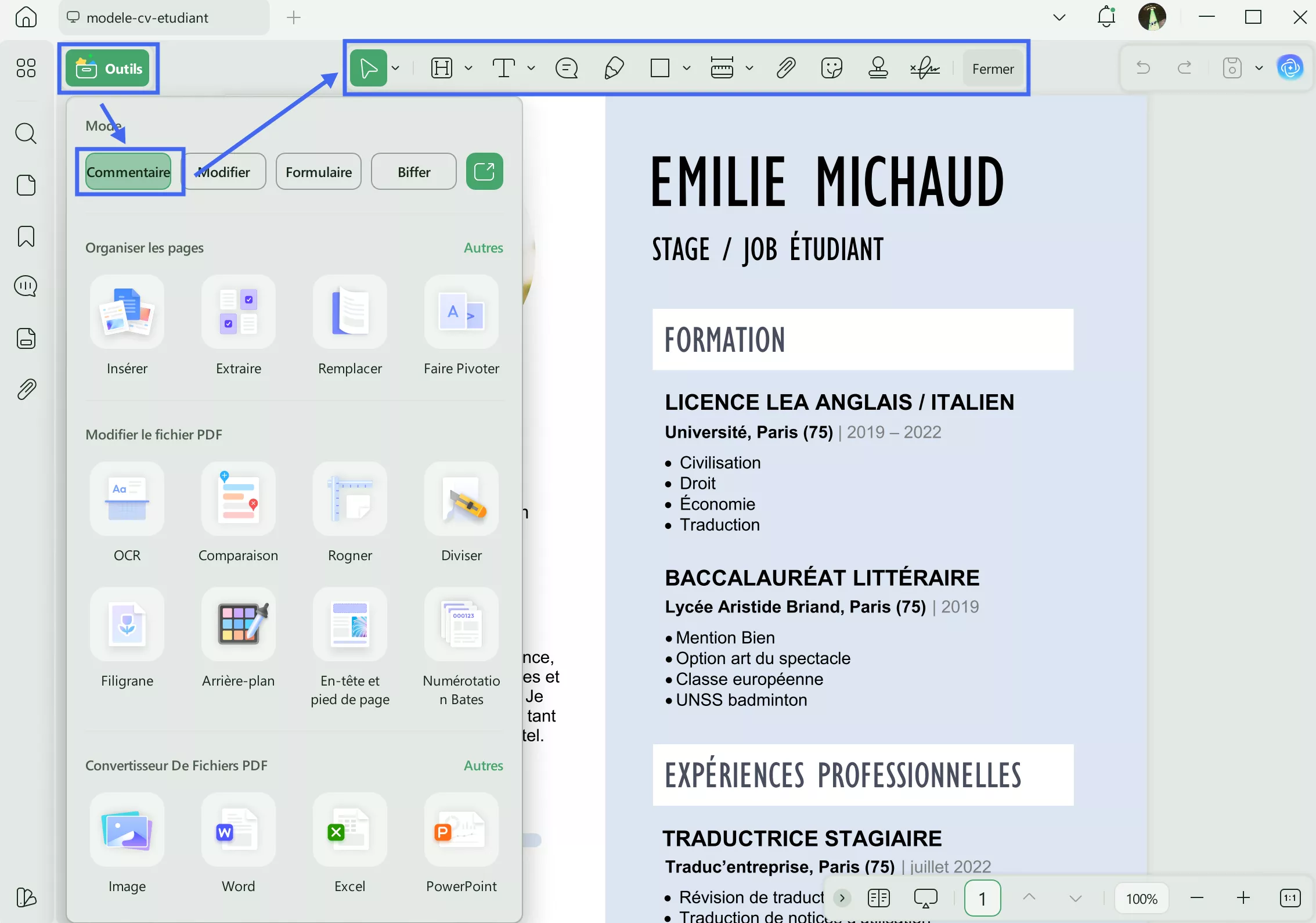Expand the rectangle shape dropdown arrow
The image size is (1316, 923).
(687, 68)
